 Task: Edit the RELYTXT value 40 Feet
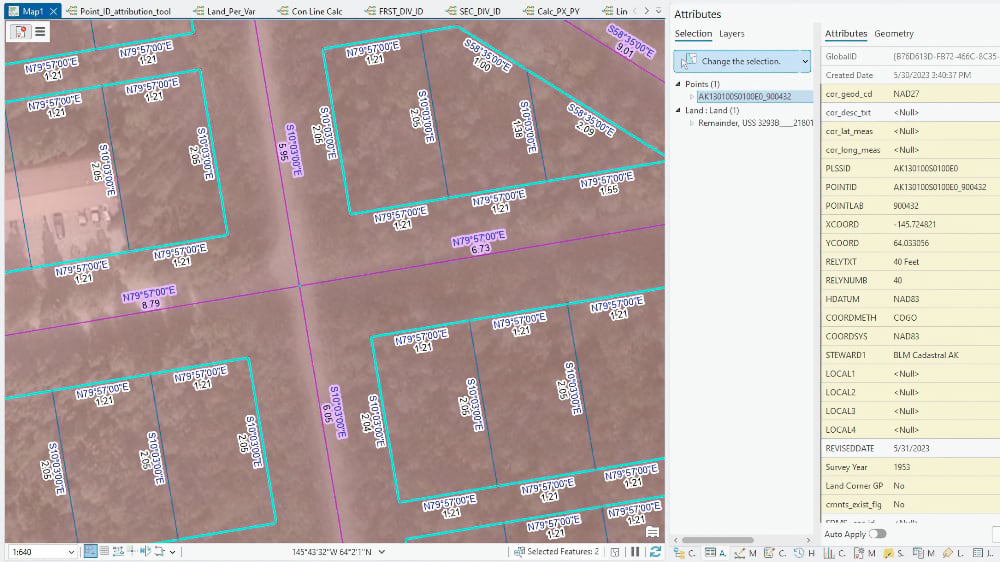(906, 262)
